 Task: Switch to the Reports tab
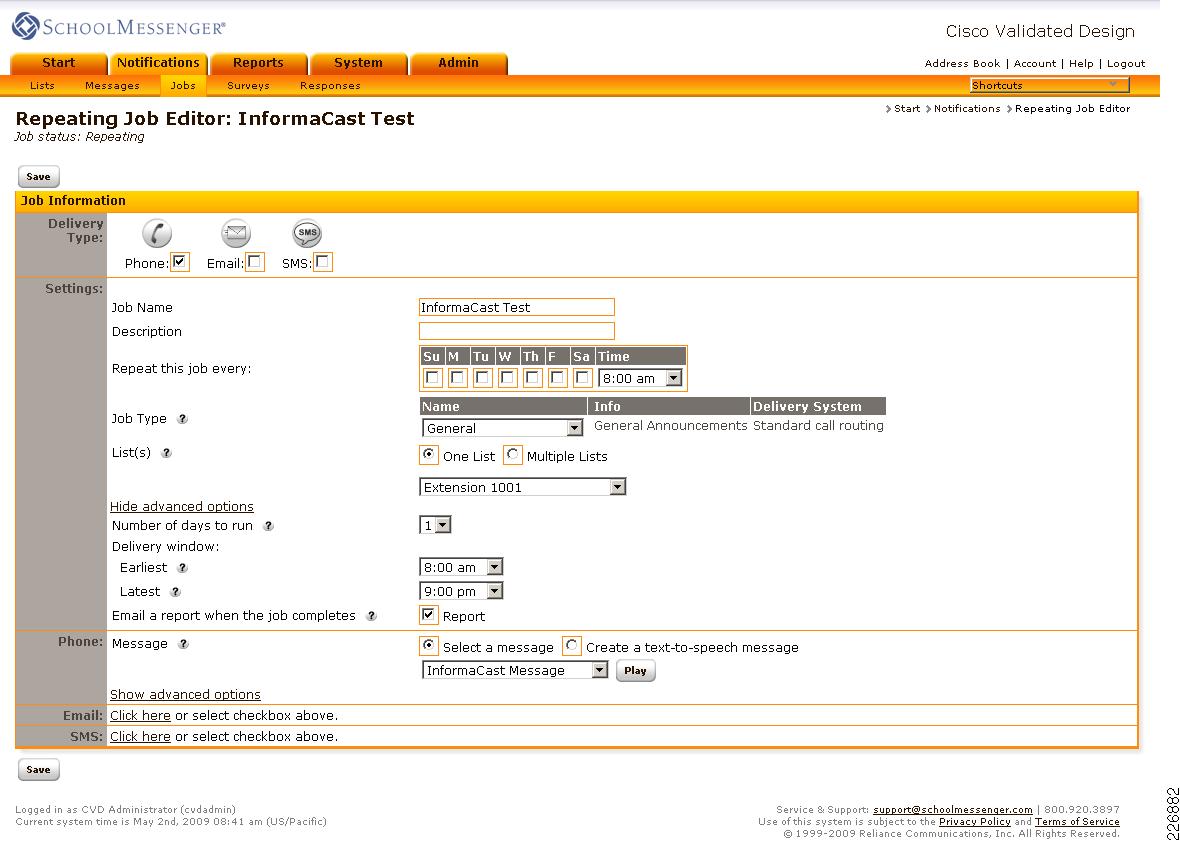click(x=258, y=63)
